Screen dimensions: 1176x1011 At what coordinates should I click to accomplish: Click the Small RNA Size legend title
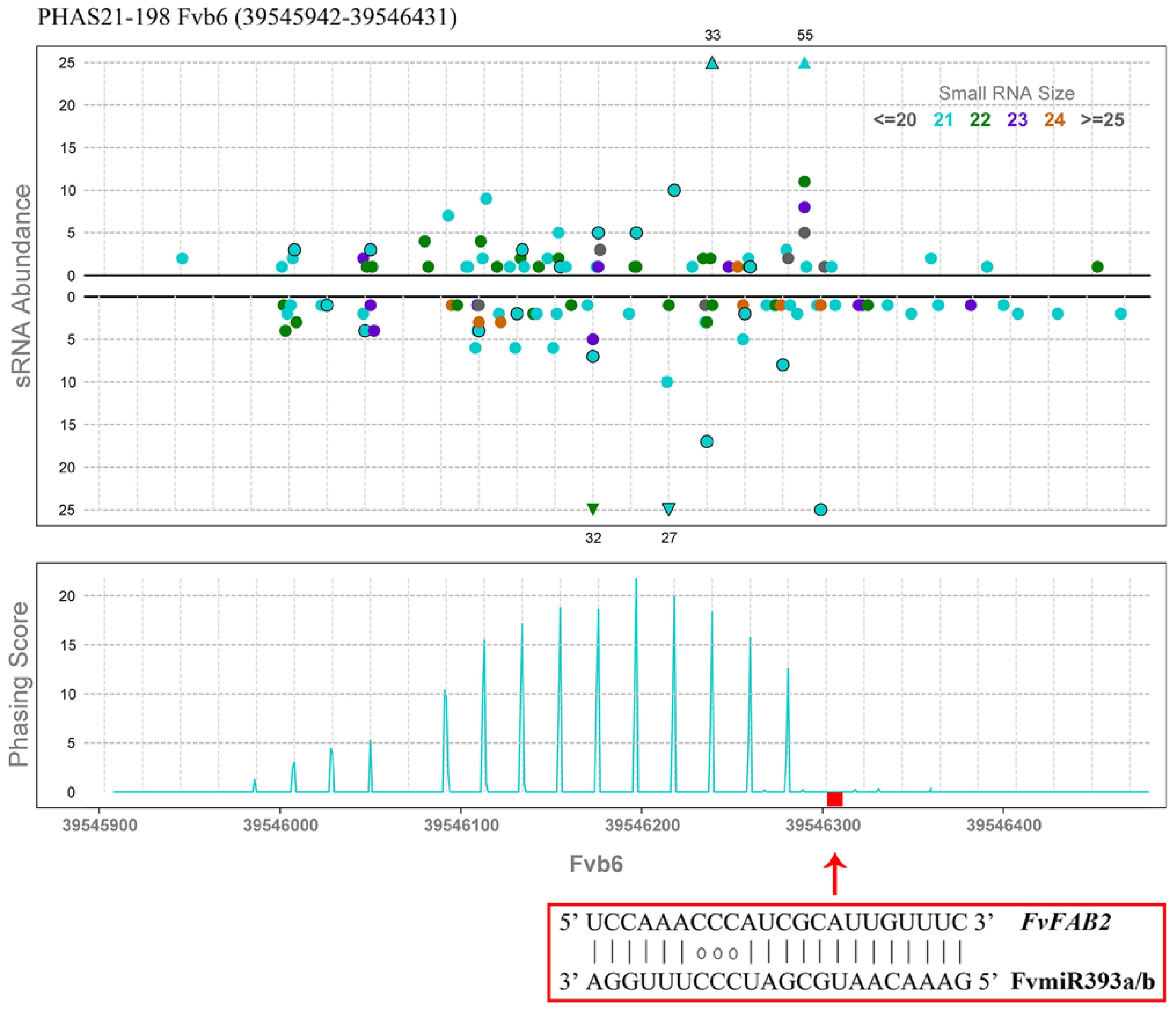[1006, 93]
